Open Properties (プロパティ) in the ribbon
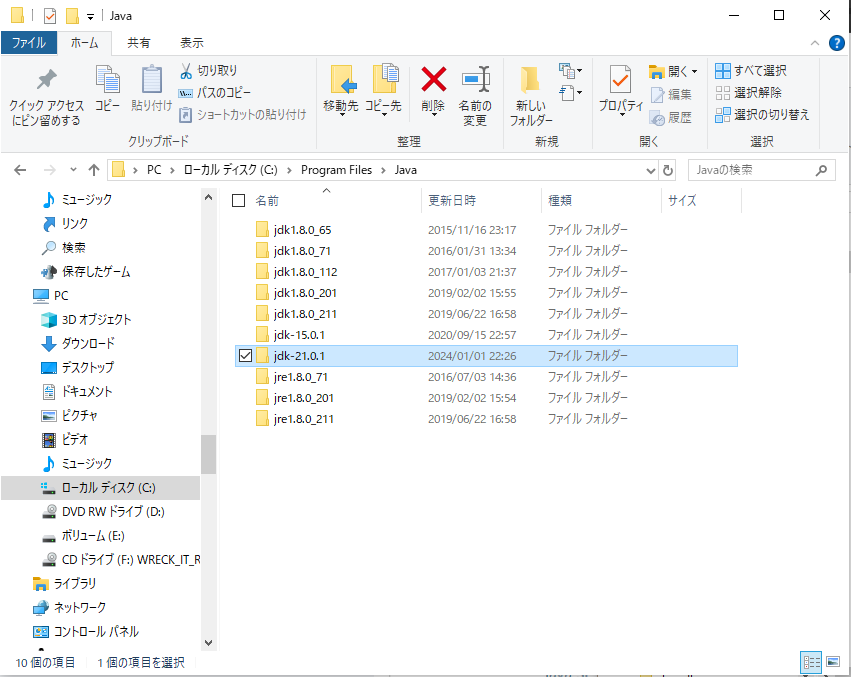Viewport: 851px width, 677px height. pyautogui.click(x=620, y=90)
